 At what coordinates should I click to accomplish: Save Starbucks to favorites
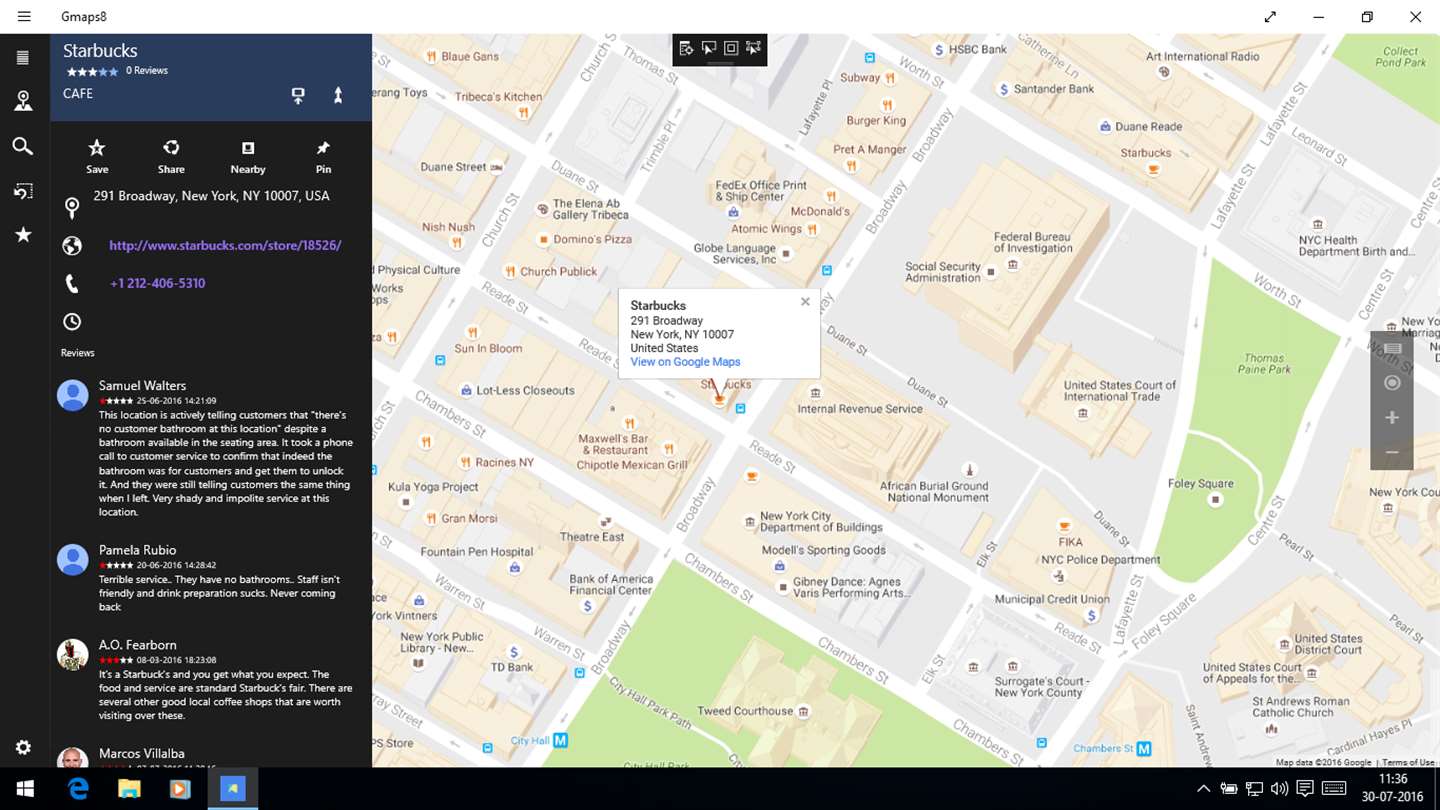[x=97, y=156]
